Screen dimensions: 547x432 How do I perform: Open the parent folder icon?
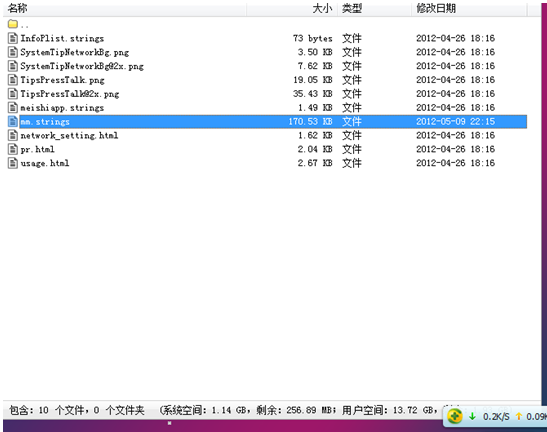(x=13, y=24)
